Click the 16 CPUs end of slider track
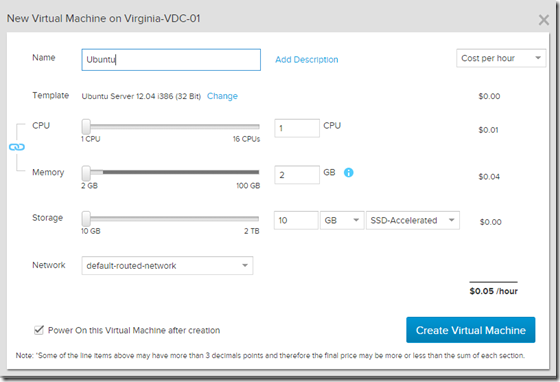Viewport: 560px width, 382px height. pyautogui.click(x=258, y=127)
